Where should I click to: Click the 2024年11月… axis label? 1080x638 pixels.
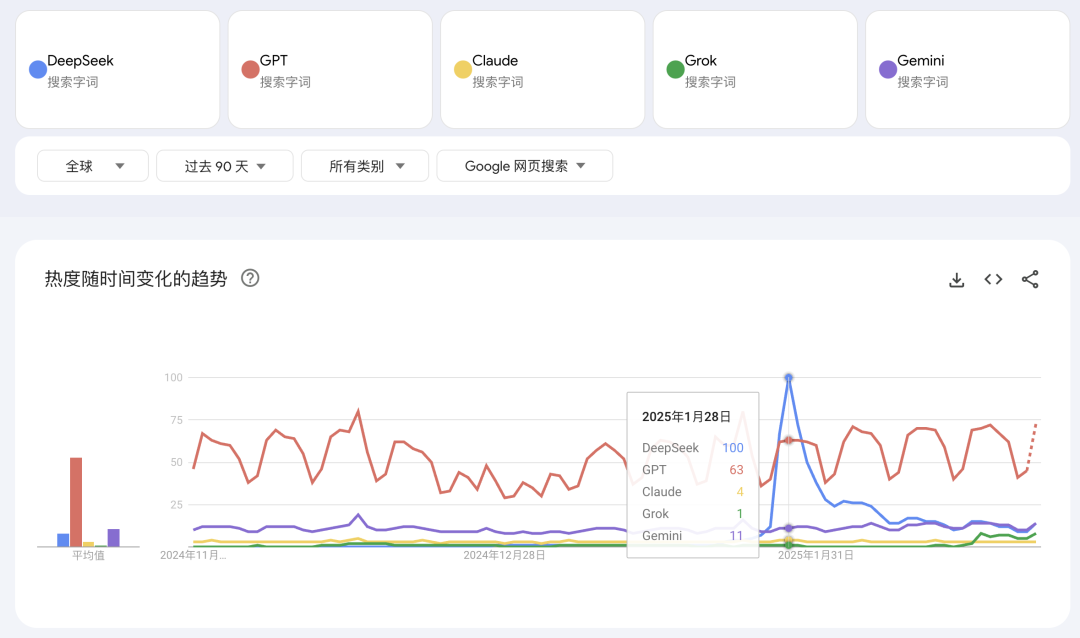point(193,555)
